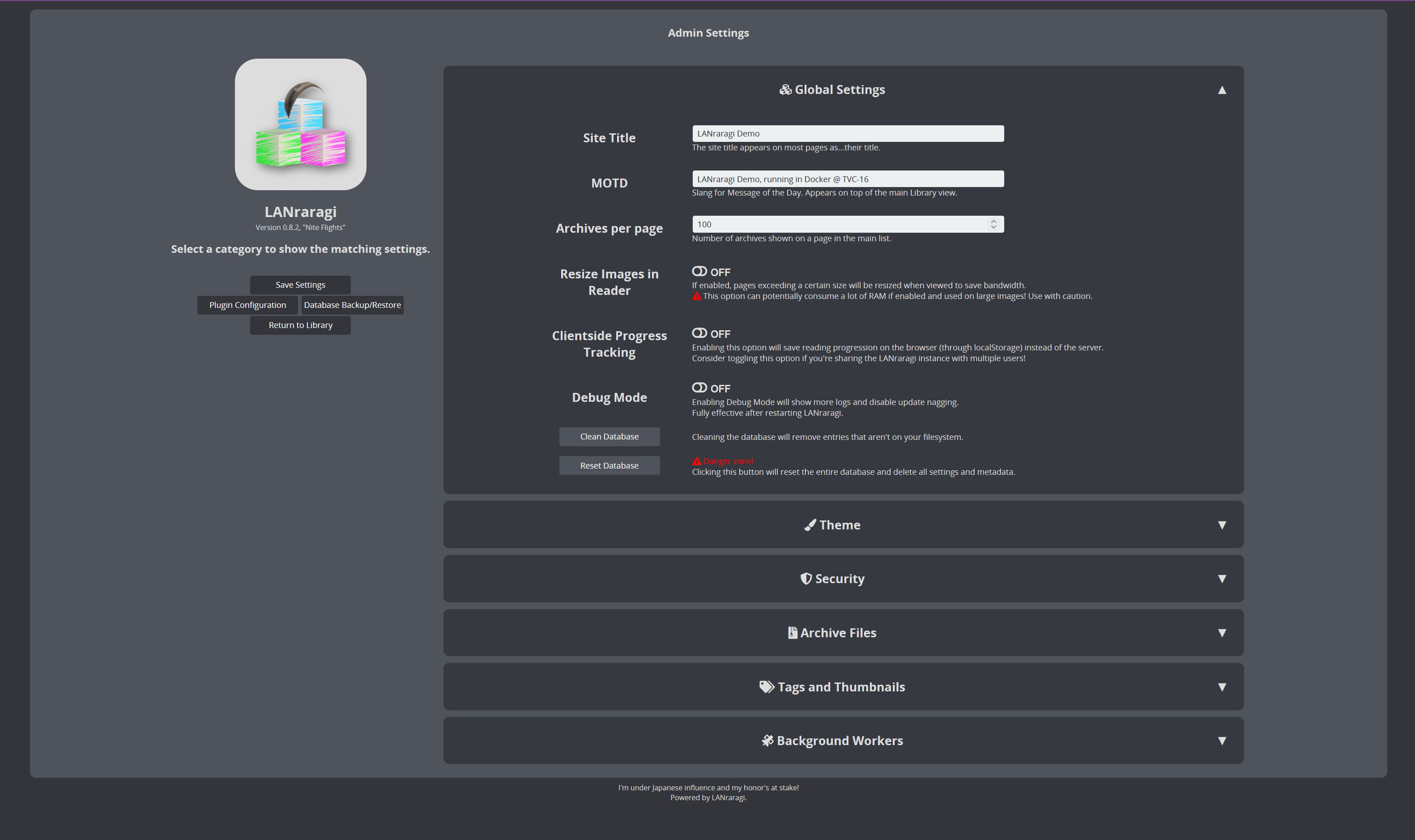
Task: Click the paintbrush icon next to Theme
Action: pos(810,525)
